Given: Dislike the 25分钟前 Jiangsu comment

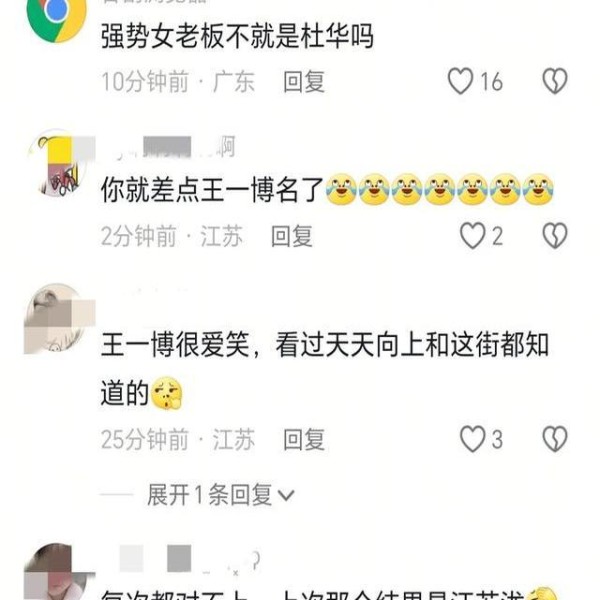Looking at the screenshot, I should coord(555,439).
